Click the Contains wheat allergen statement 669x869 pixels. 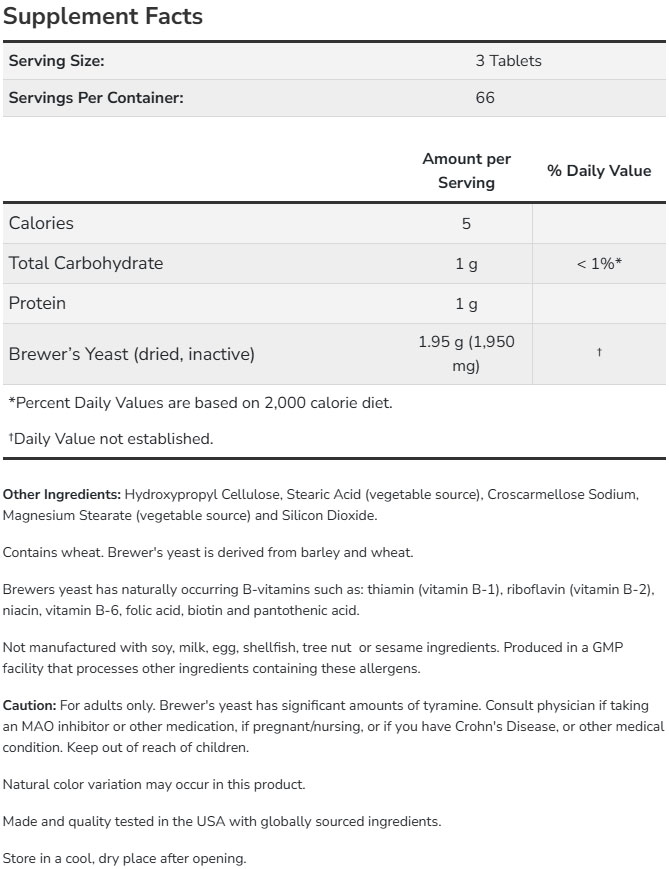pos(208,552)
